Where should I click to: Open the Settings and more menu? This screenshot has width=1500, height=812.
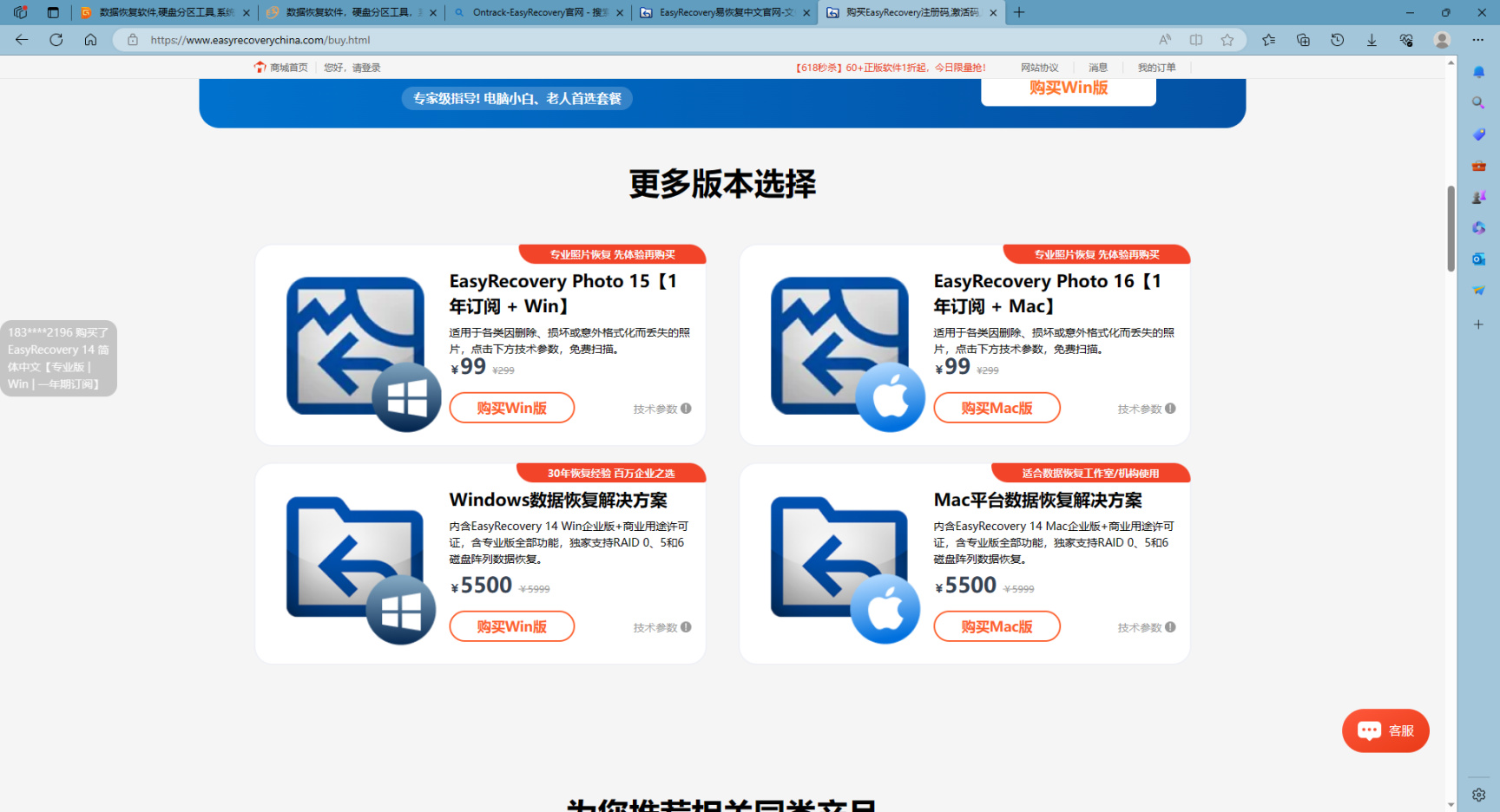[x=1478, y=40]
